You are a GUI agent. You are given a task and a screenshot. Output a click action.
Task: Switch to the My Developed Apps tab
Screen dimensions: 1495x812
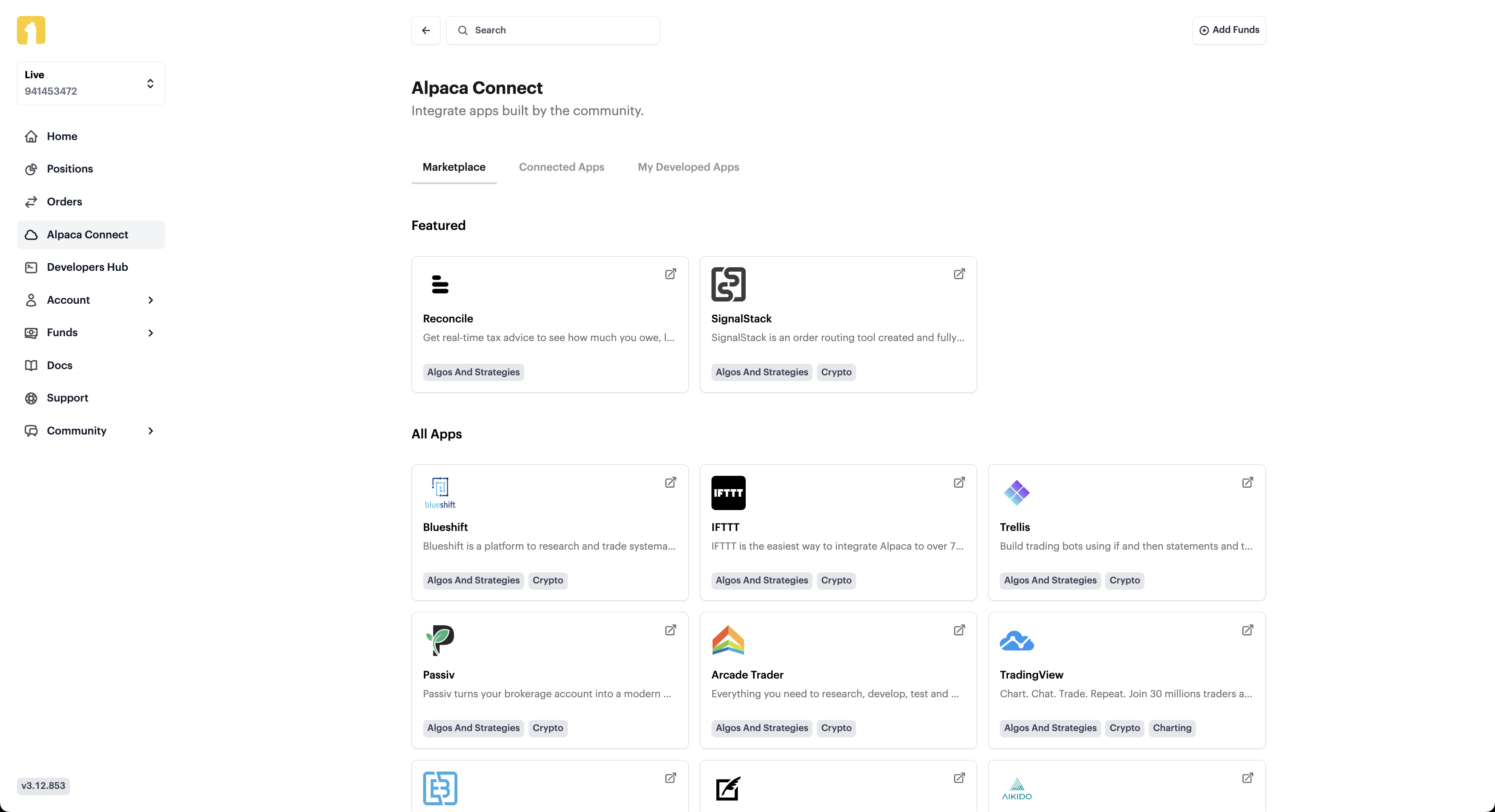point(688,167)
